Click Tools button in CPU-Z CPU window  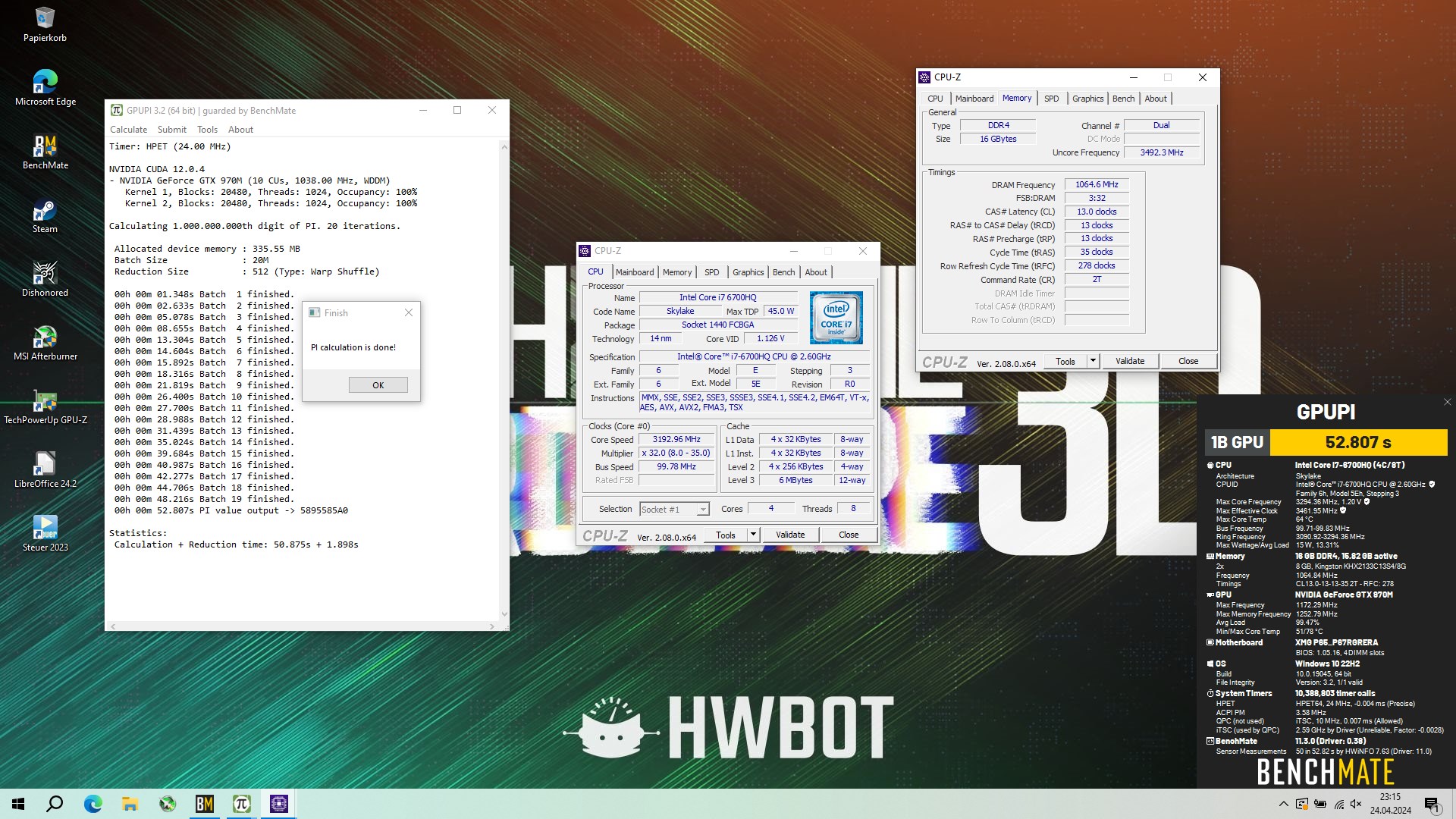[725, 535]
